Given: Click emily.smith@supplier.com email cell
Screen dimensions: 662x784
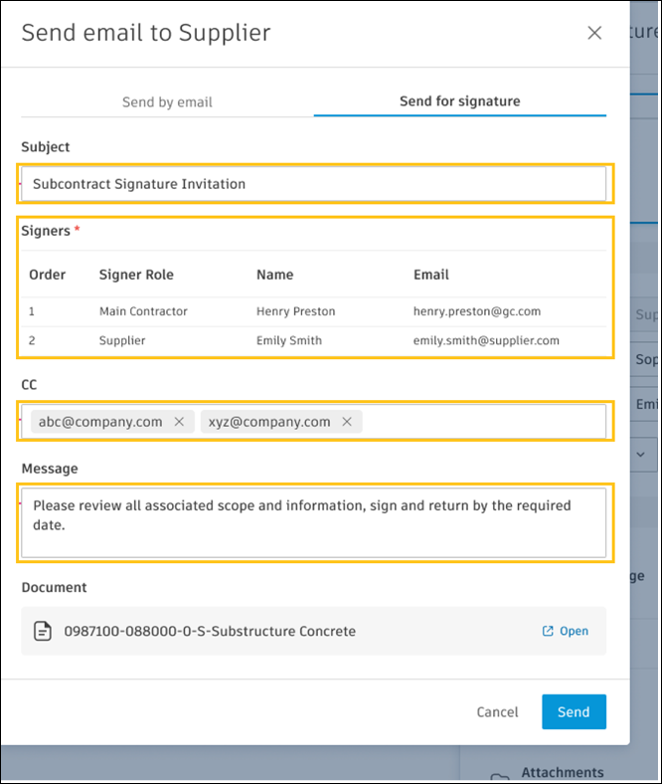Looking at the screenshot, I should pyautogui.click(x=486, y=340).
